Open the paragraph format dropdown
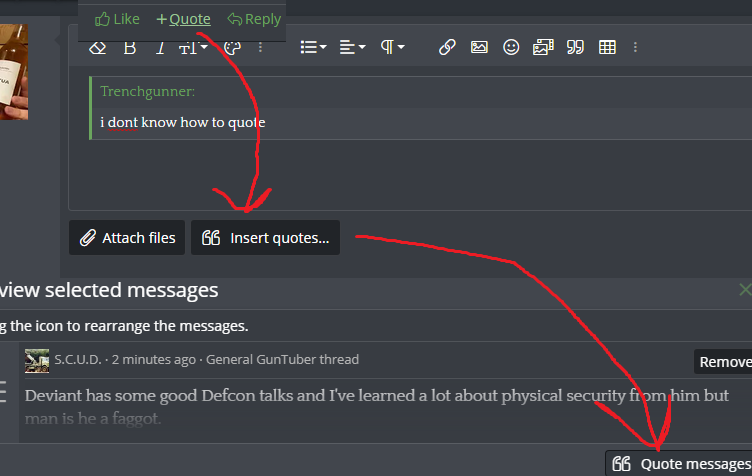 pos(392,47)
